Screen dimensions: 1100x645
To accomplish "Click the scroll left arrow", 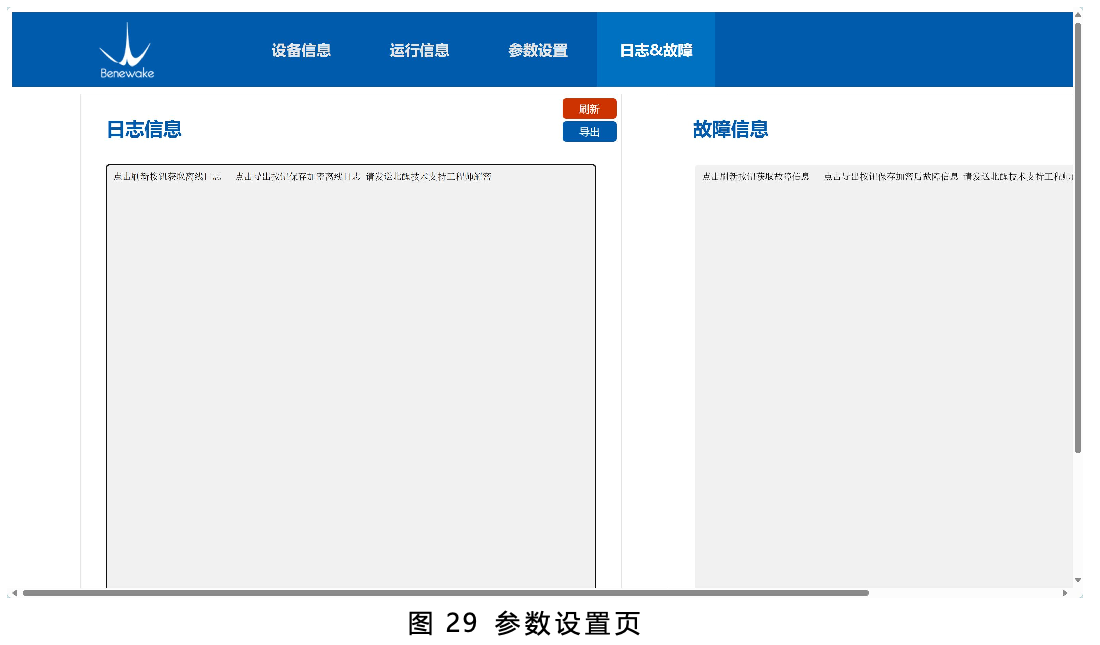I will (x=14, y=593).
